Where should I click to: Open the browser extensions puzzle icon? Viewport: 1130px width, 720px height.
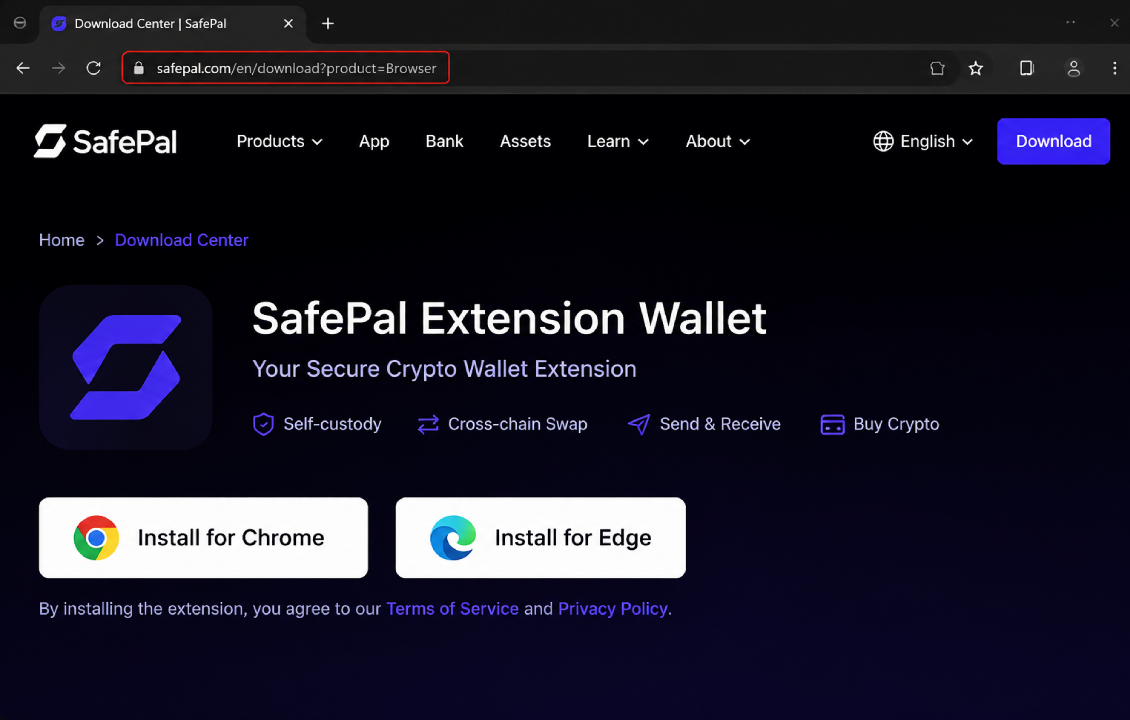coord(937,68)
